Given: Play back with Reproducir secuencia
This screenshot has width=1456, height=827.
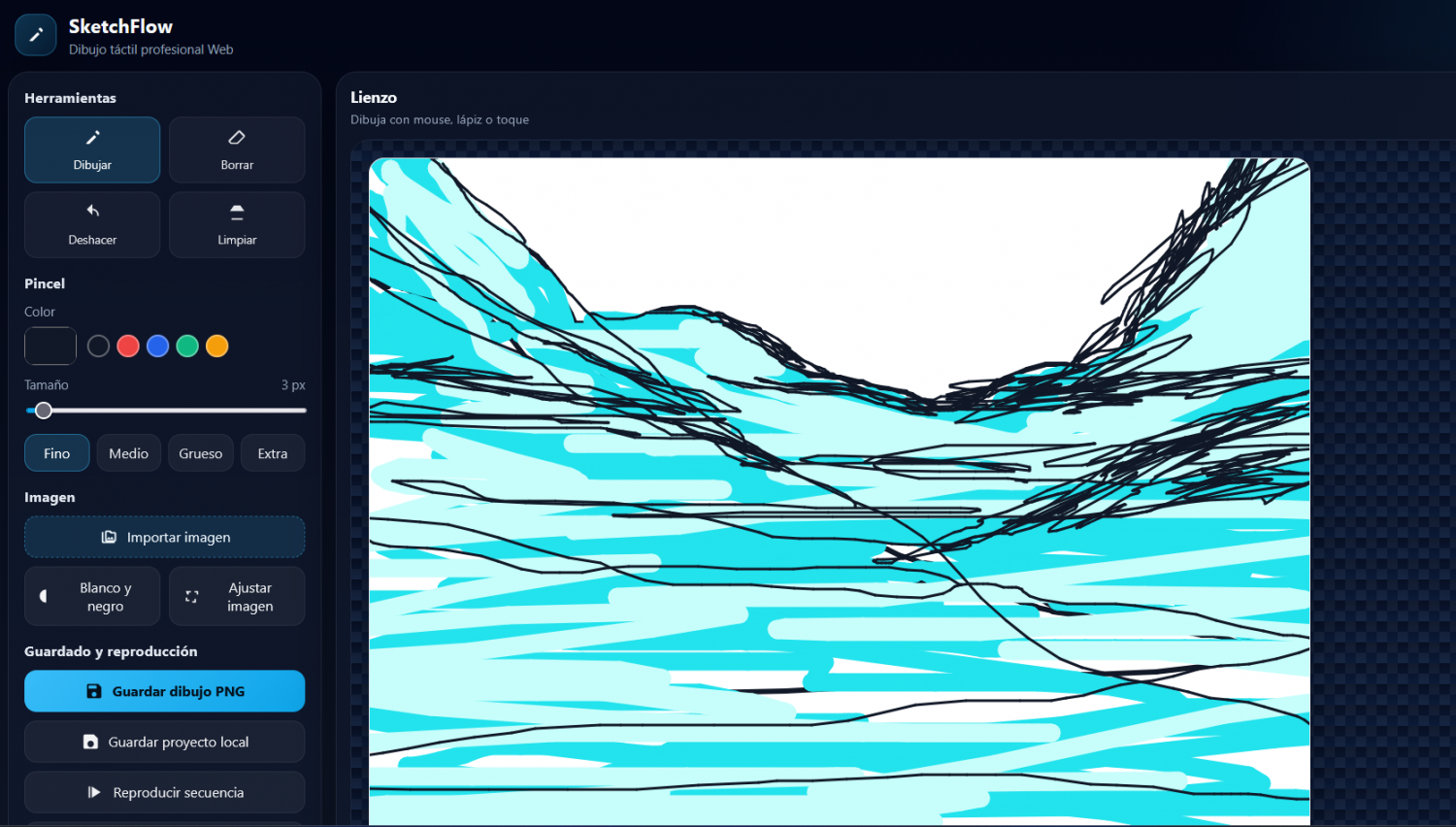Looking at the screenshot, I should pos(165,792).
